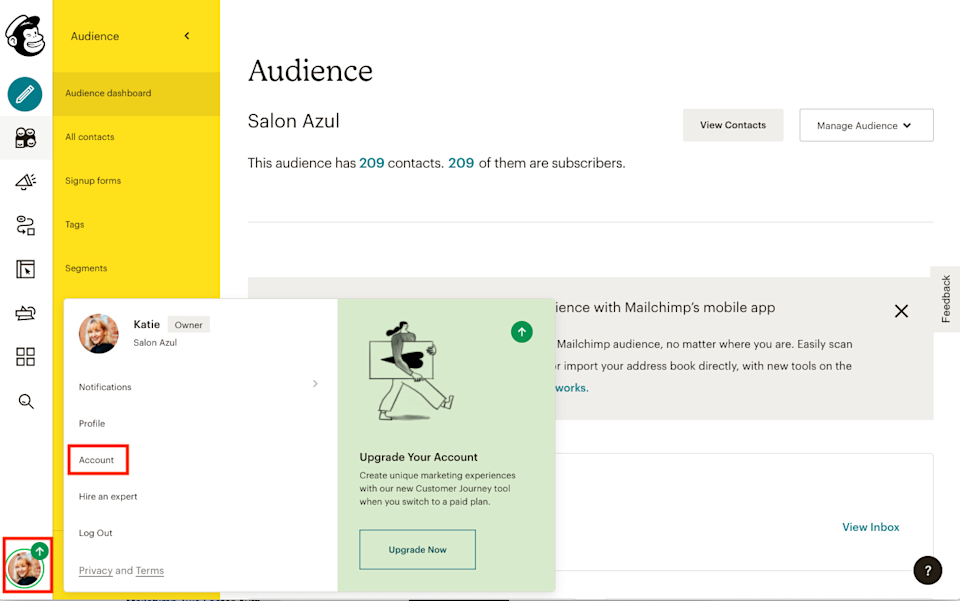Screen dimensions: 960x601
Task: Select the Create pencil icon
Action: click(25, 94)
